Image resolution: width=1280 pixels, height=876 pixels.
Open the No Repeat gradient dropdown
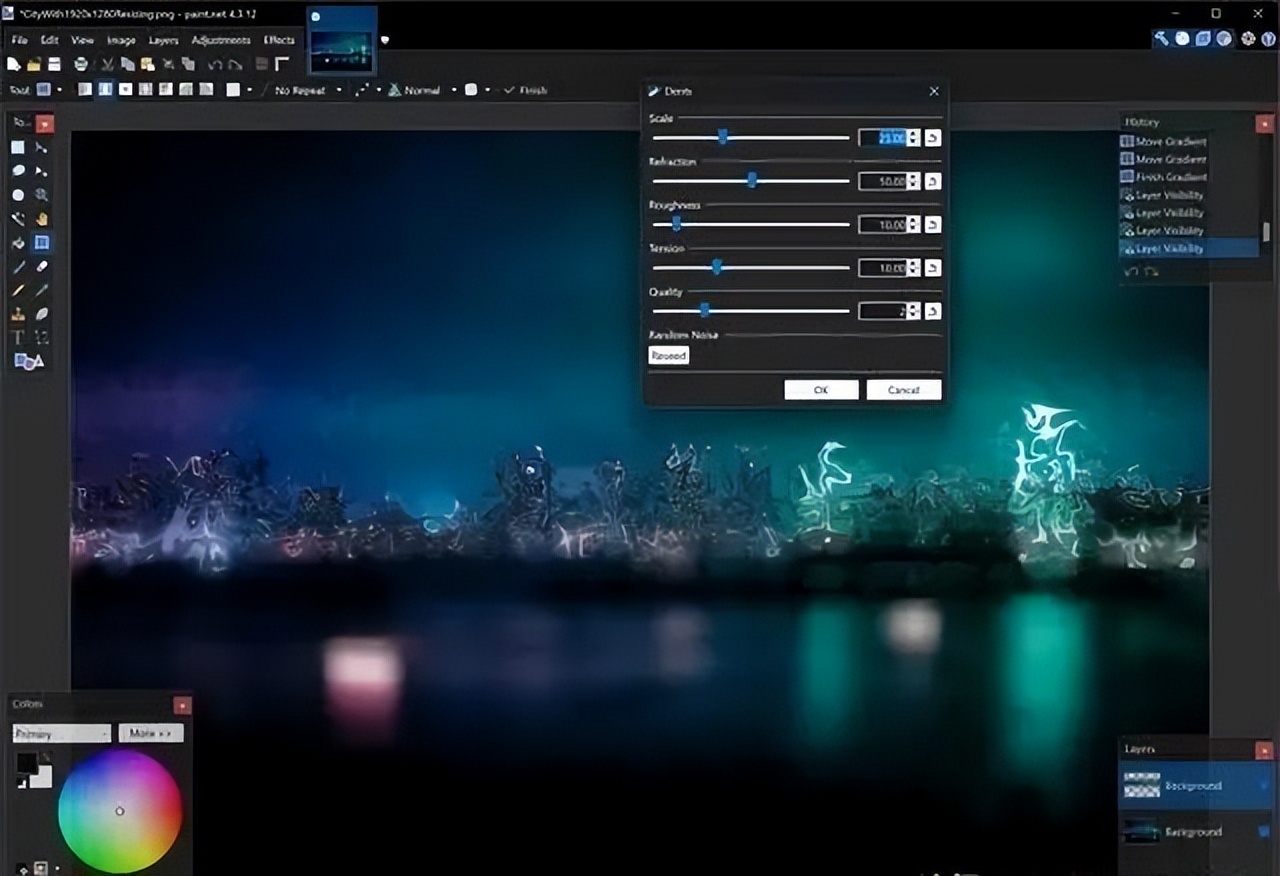308,90
